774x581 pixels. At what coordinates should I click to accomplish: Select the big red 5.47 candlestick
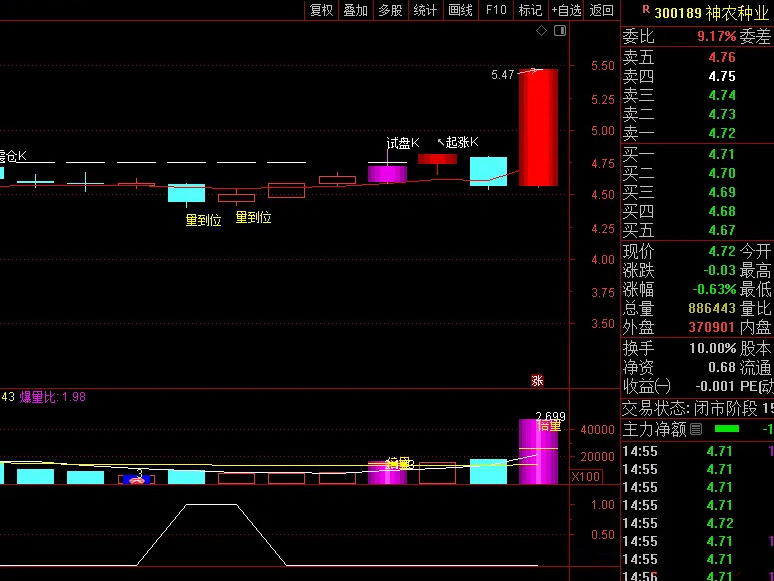click(538, 127)
